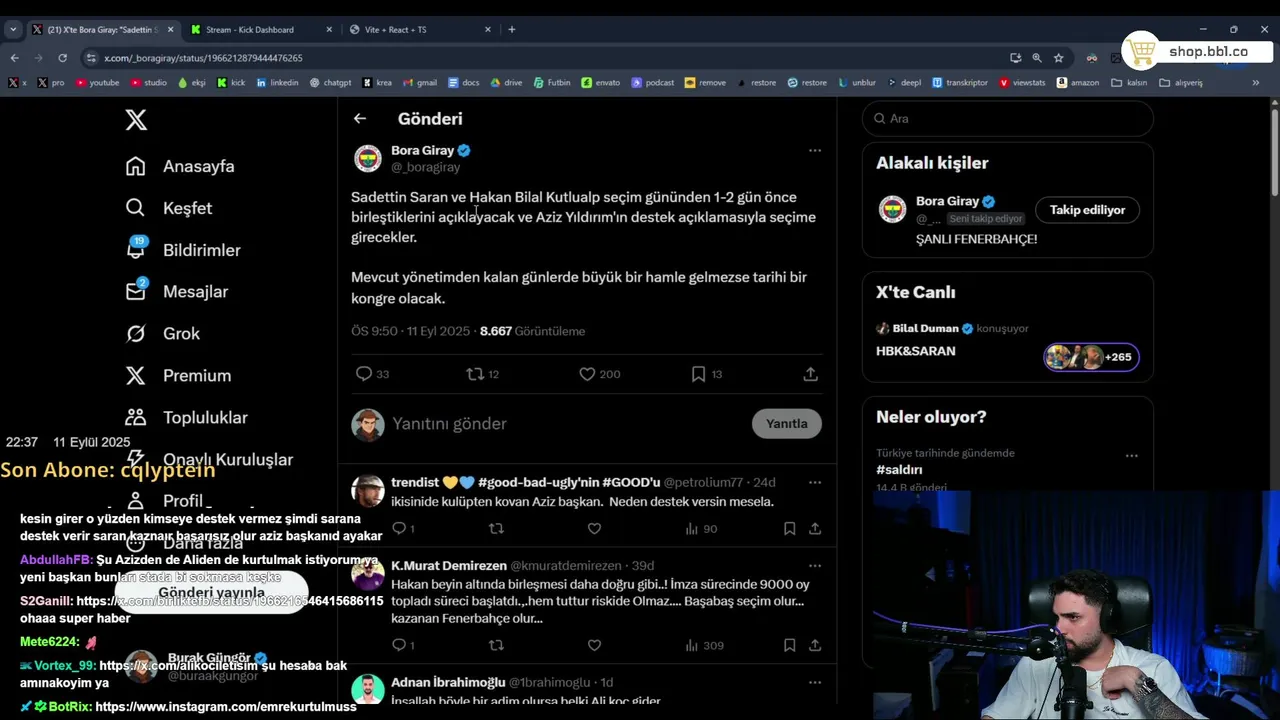View stats with 309 views
The image size is (1280, 720).
tap(705, 646)
